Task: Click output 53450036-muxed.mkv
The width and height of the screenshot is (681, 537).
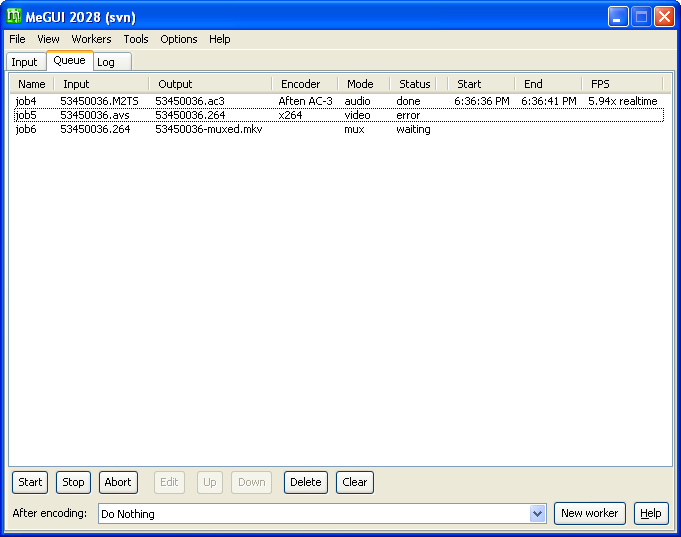Action: 208,129
